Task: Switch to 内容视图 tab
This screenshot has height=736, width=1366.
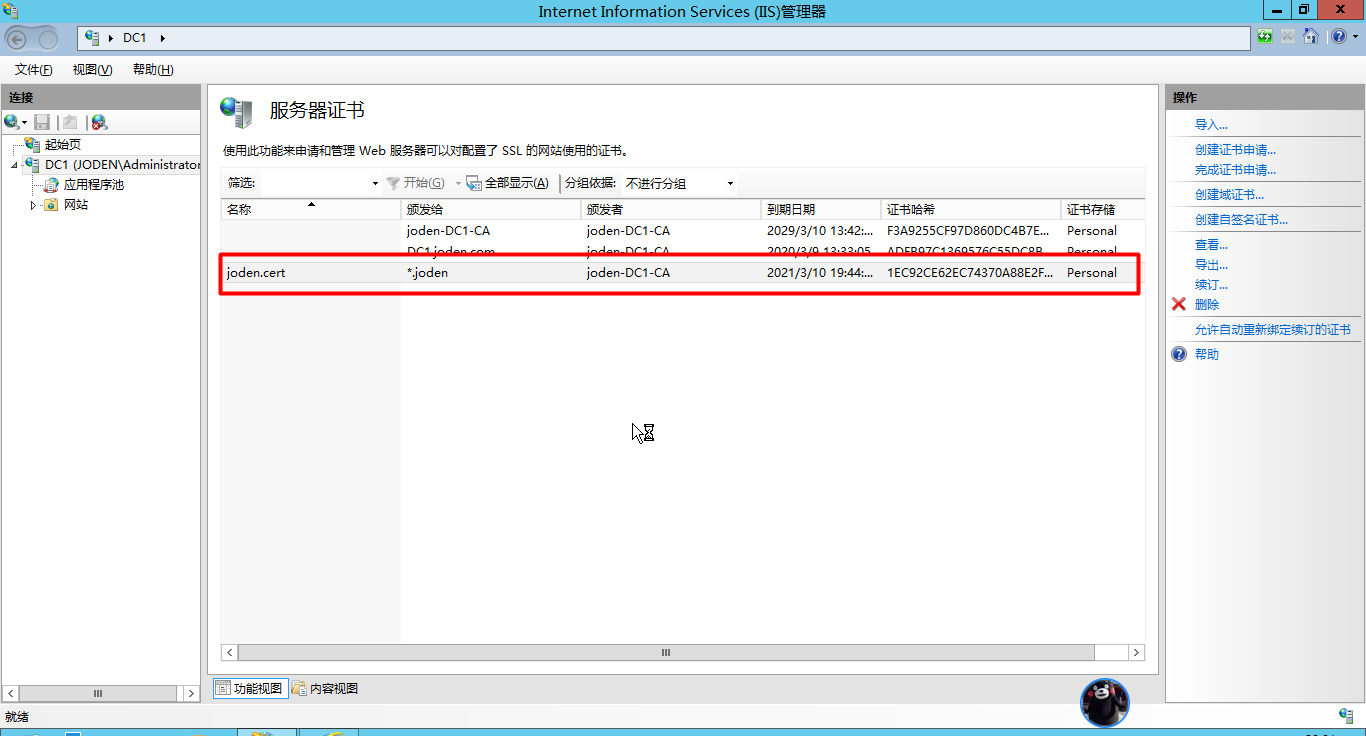Action: (x=325, y=689)
